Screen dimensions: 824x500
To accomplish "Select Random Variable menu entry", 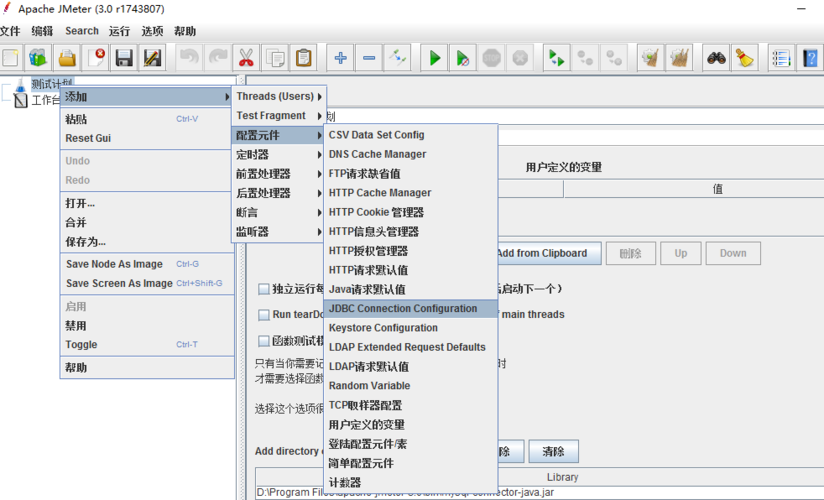I will (x=411, y=385).
